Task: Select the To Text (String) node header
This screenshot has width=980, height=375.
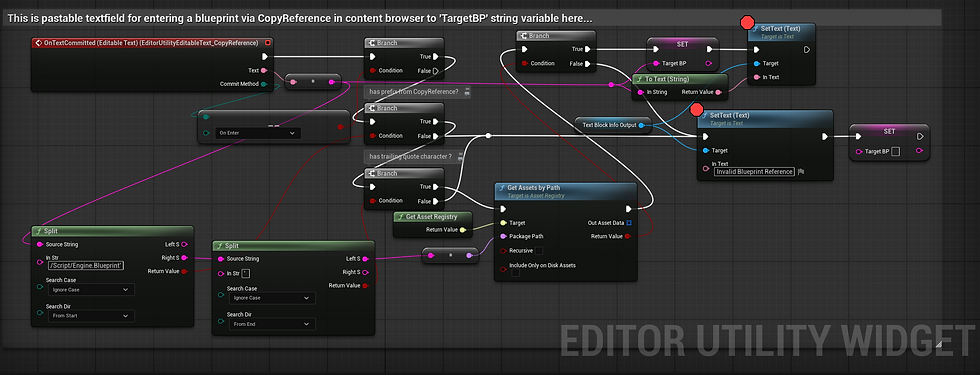Action: tap(680, 79)
